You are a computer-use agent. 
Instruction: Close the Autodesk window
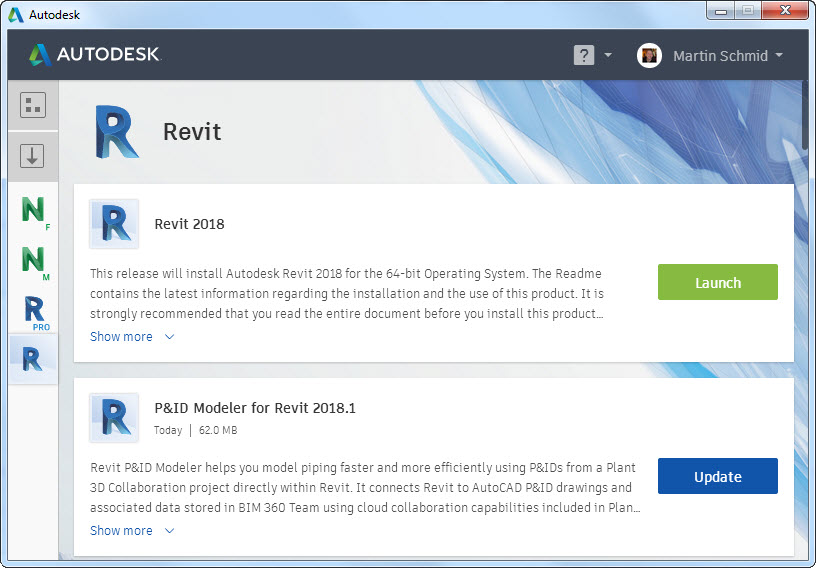(785, 11)
